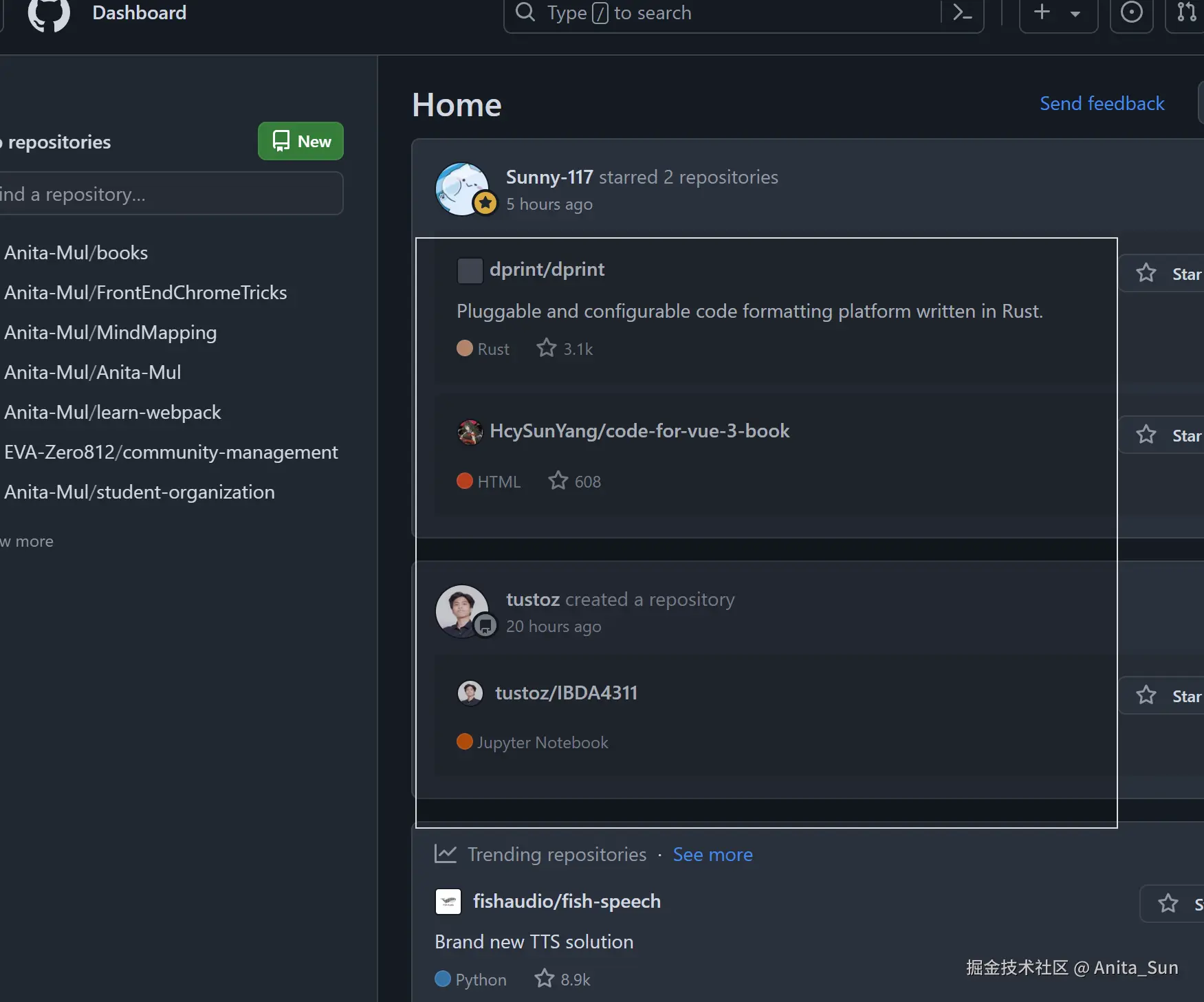The height and width of the screenshot is (1002, 1204).
Task: Click the fishaudio avatar icon
Action: coord(448,902)
